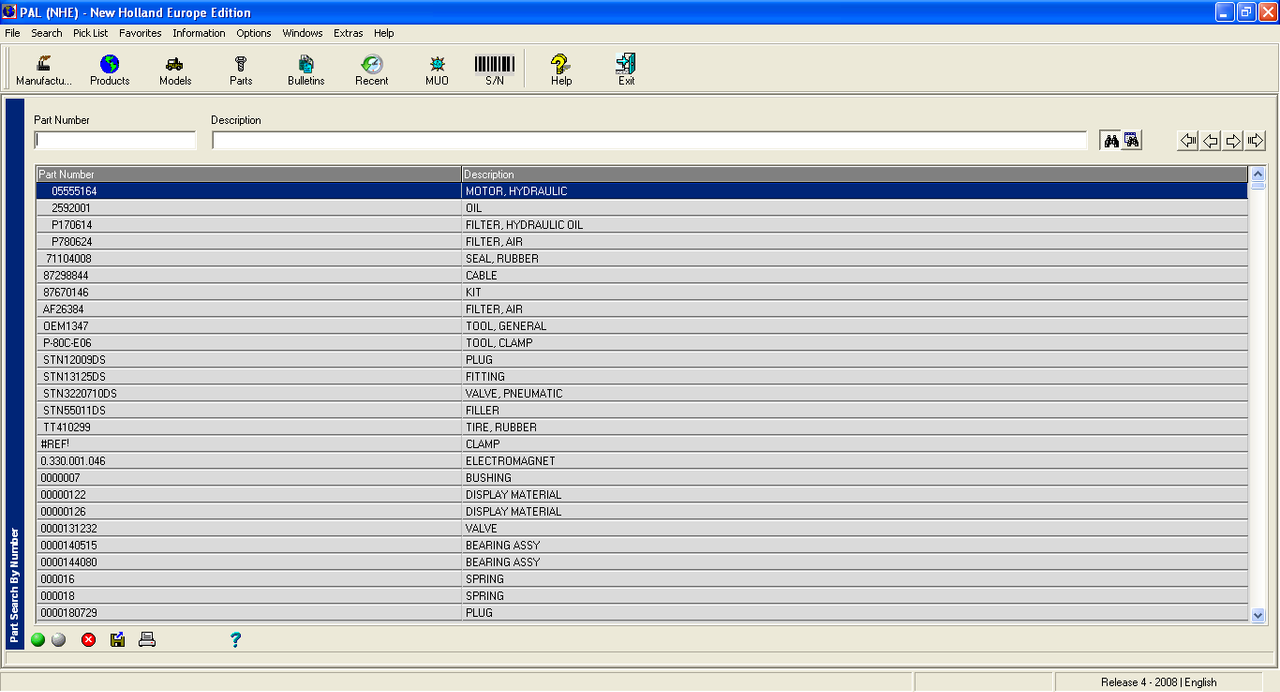Viewport: 1280px width, 692px height.
Task: Click the ELECTROMAGNET description cell
Action: 855,461
